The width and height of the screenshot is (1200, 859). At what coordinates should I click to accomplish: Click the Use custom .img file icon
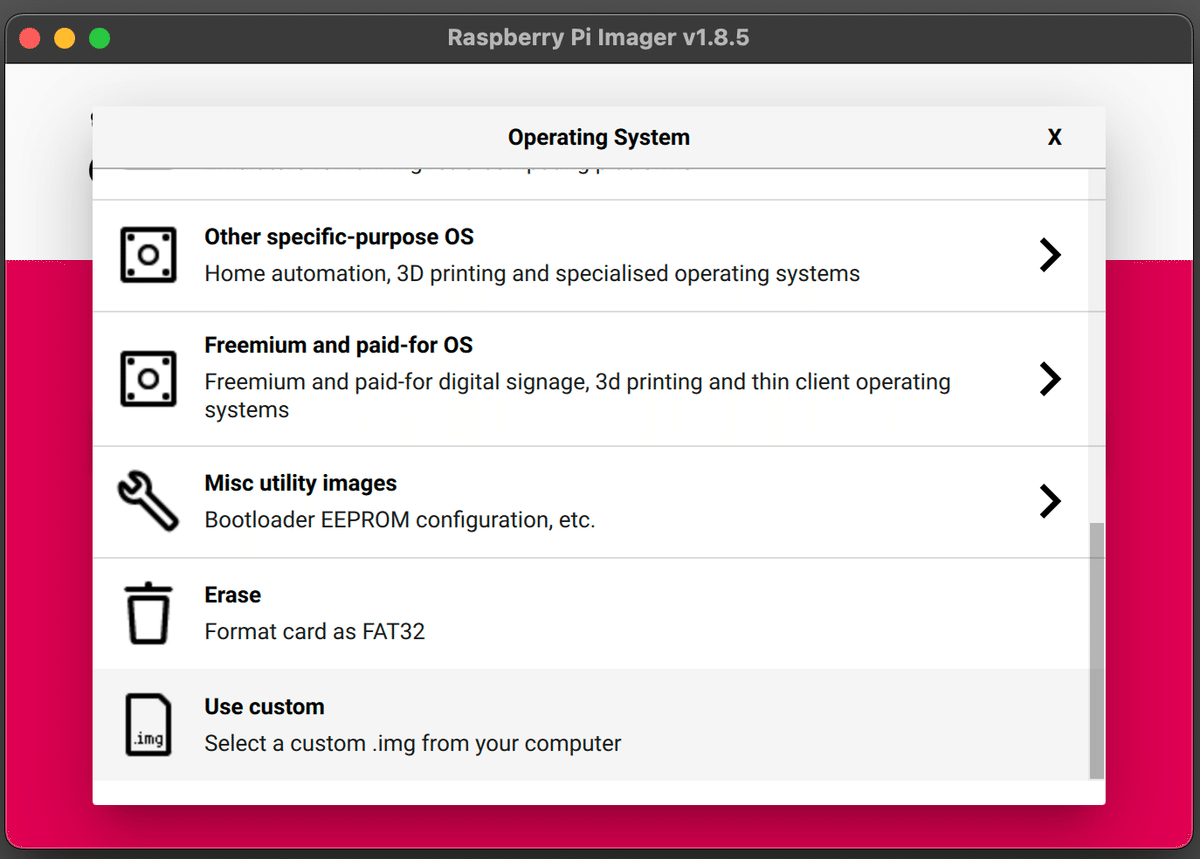148,725
